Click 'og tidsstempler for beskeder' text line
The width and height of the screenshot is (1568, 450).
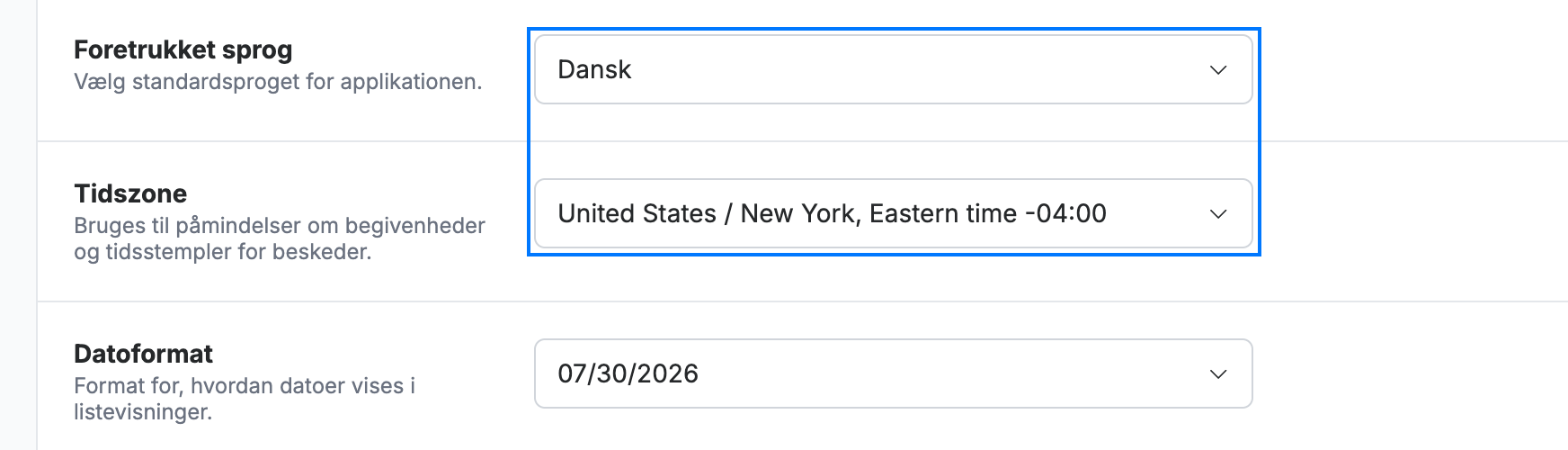[222, 252]
